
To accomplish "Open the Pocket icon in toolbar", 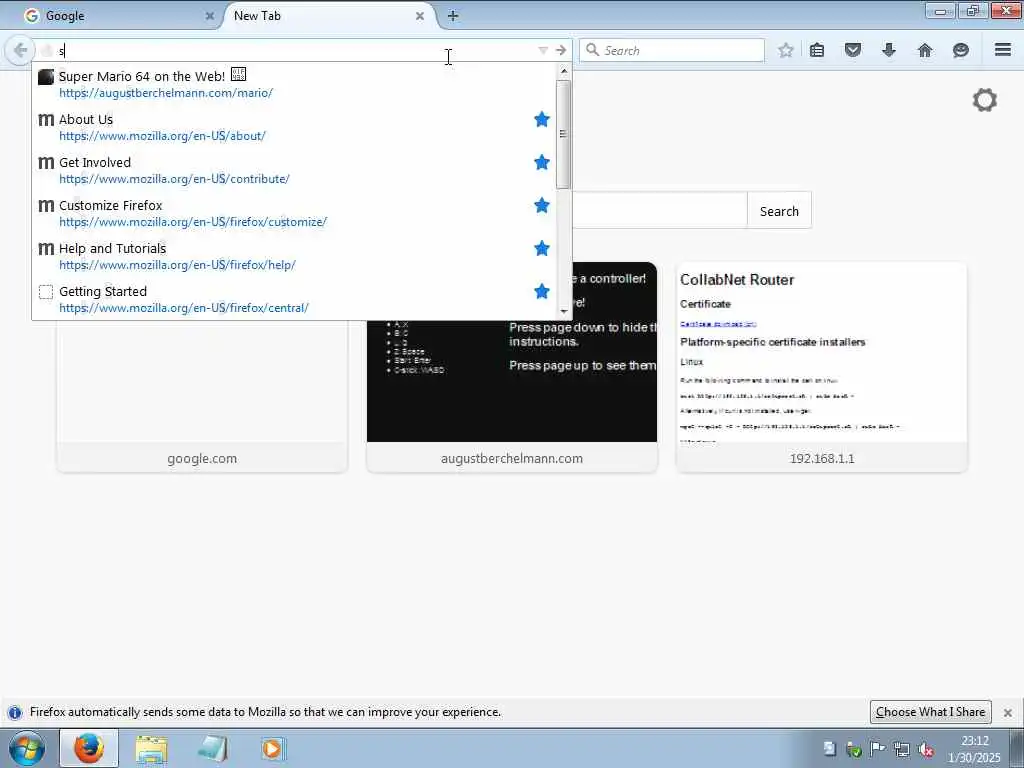I will (x=853, y=50).
